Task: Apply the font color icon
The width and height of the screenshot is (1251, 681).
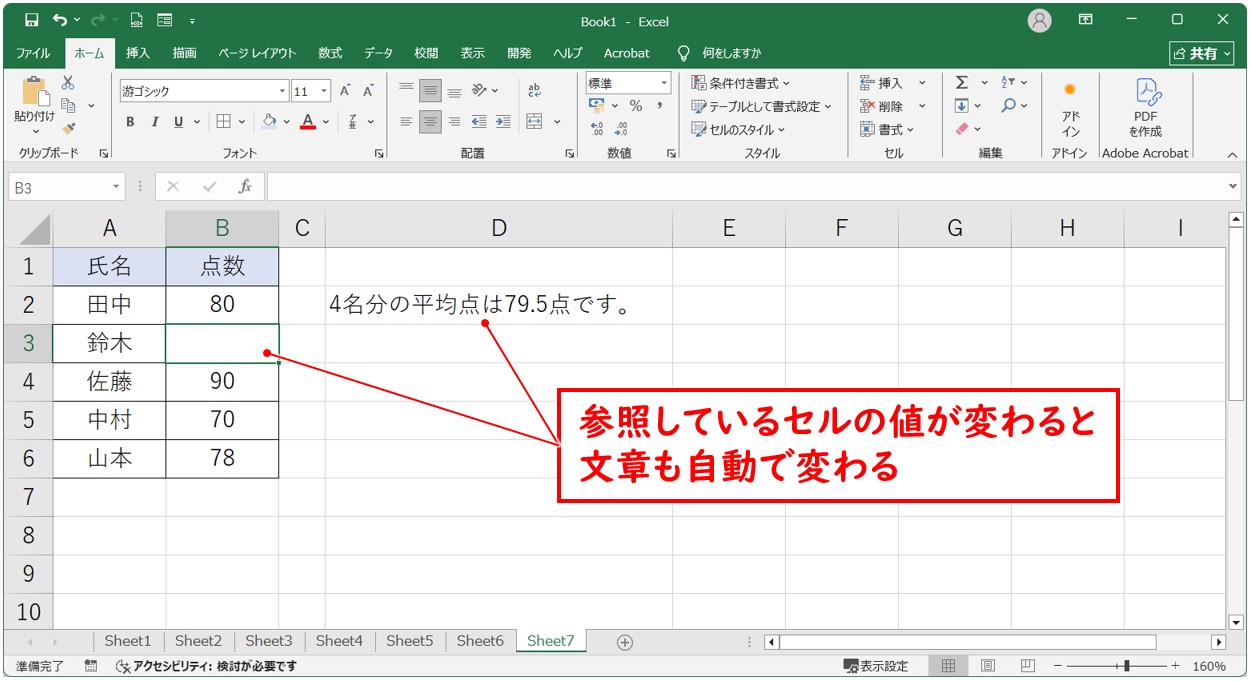Action: point(308,121)
